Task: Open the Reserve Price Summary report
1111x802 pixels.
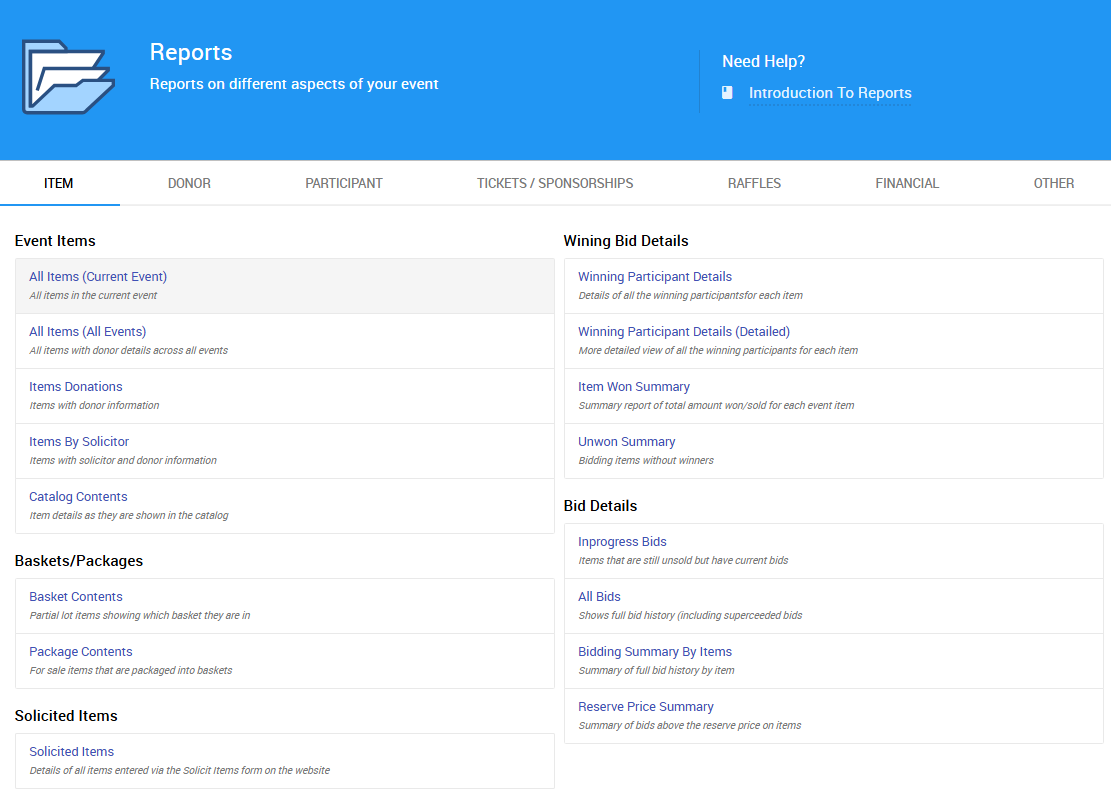Action: 646,707
